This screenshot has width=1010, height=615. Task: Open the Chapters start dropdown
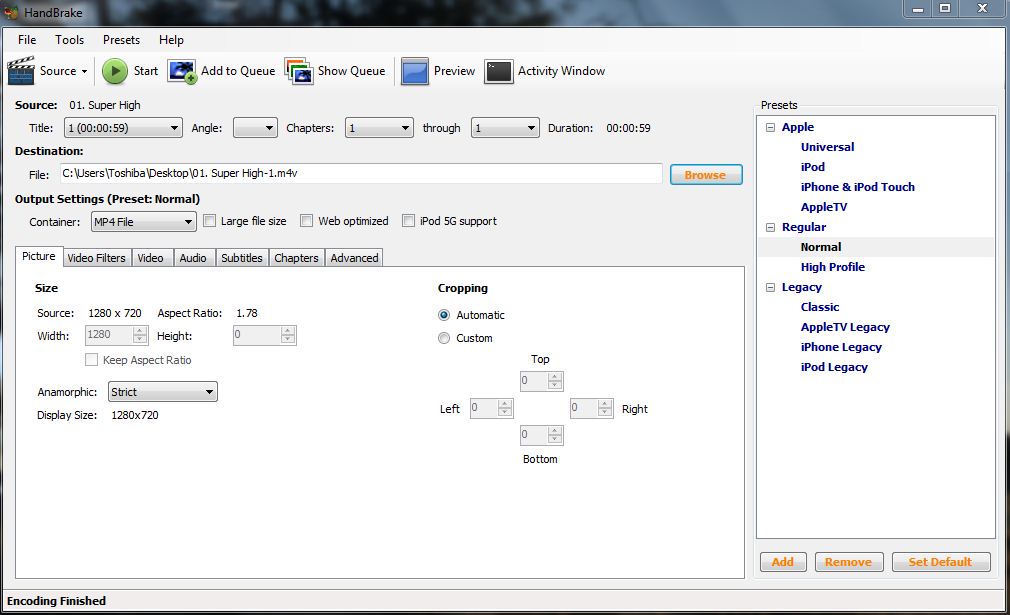[379, 128]
